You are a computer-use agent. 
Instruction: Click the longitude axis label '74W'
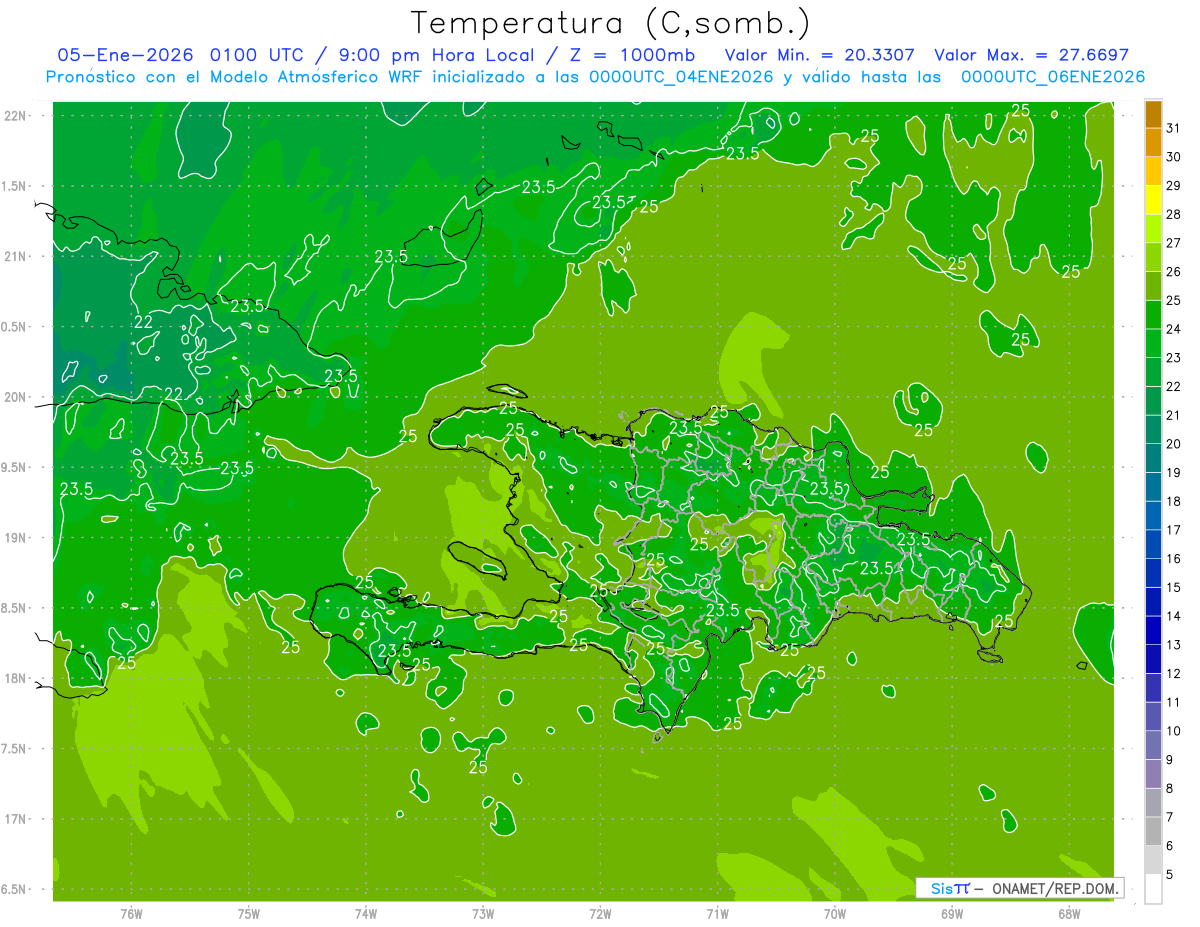pos(365,913)
